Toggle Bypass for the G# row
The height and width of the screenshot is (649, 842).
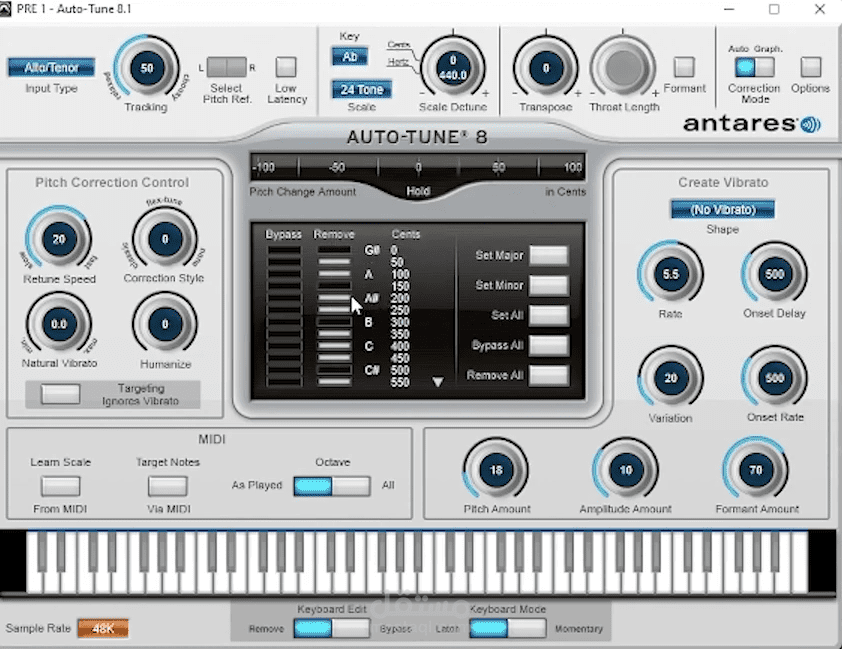pos(284,250)
